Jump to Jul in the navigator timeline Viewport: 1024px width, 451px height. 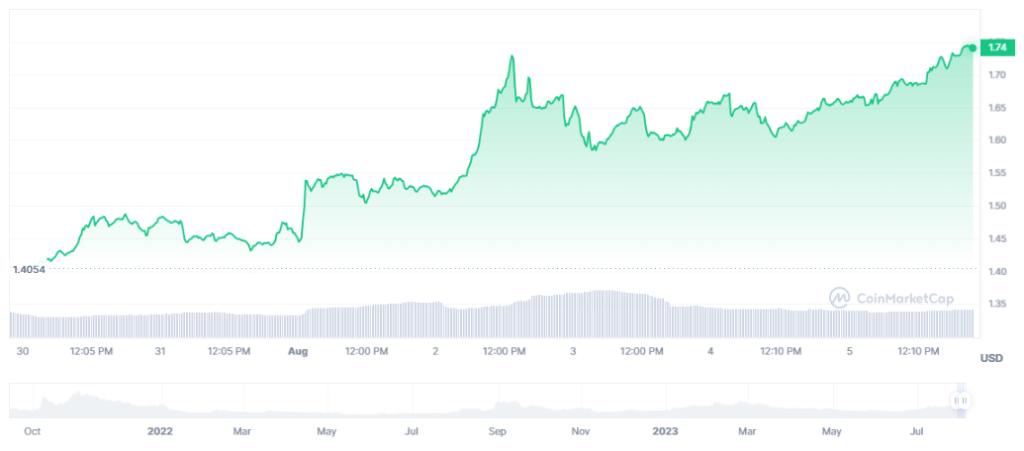pyautogui.click(x=915, y=432)
